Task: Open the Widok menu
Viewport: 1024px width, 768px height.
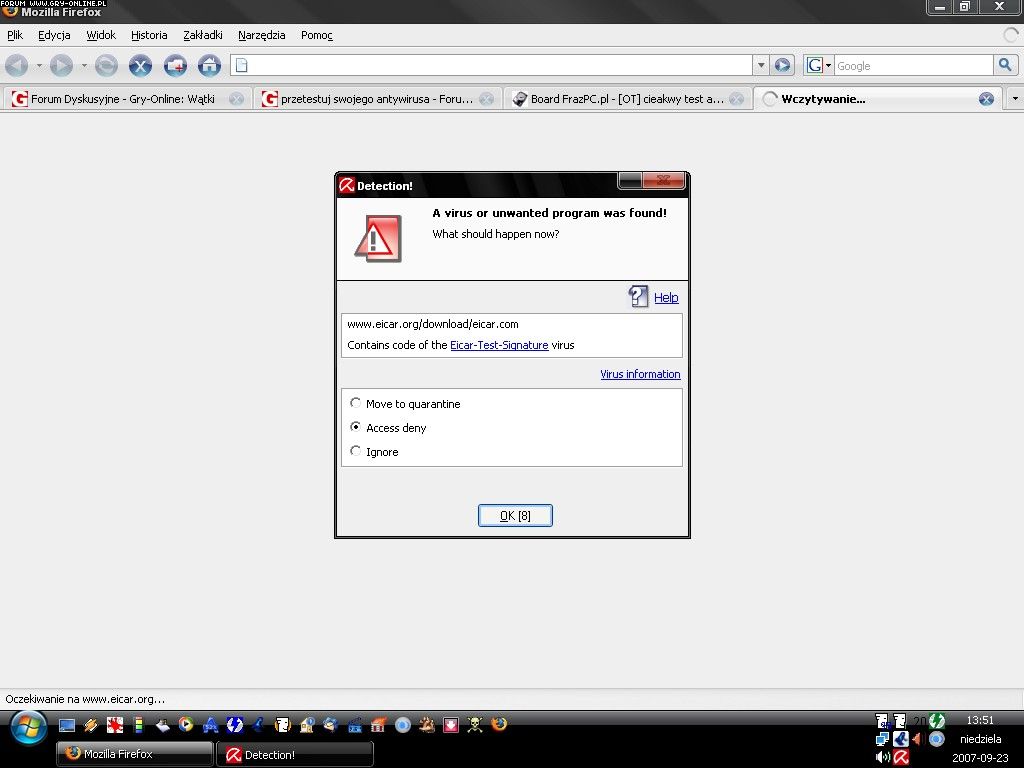Action: (101, 35)
